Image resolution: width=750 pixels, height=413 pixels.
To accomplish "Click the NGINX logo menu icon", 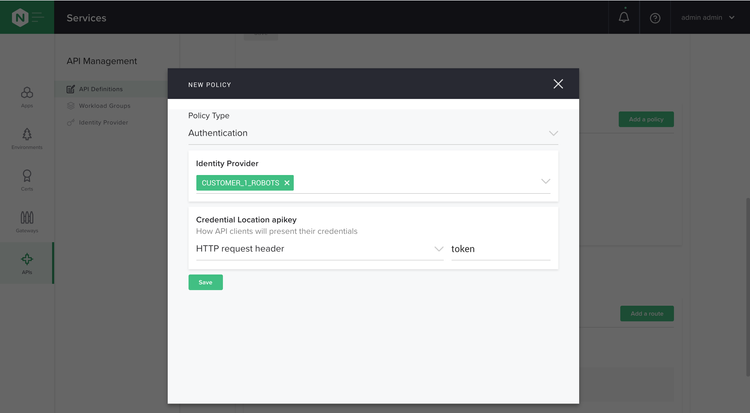I will point(27,18).
